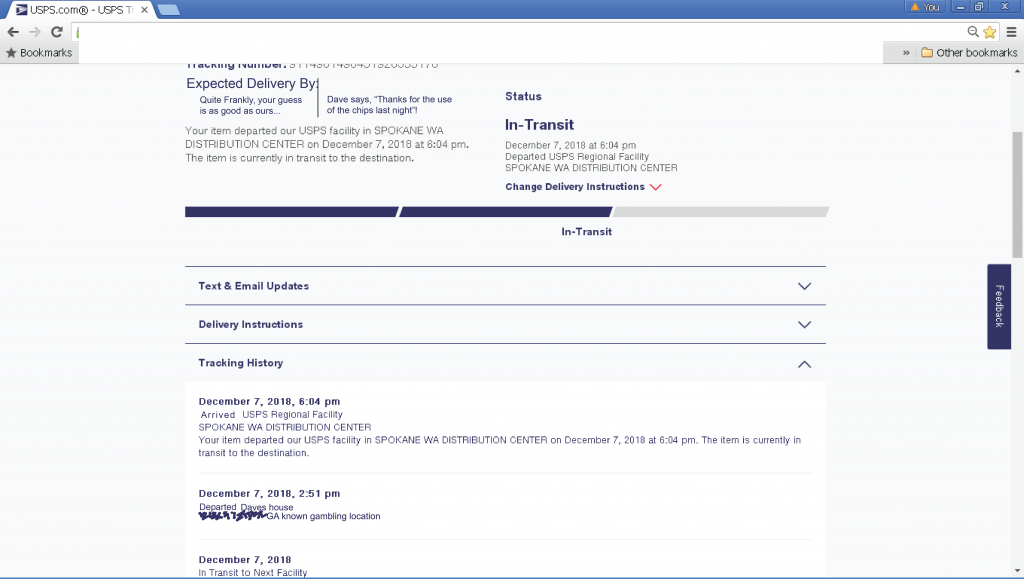The height and width of the screenshot is (579, 1024).
Task: Reload the USPS tracking page
Action: tap(57, 32)
